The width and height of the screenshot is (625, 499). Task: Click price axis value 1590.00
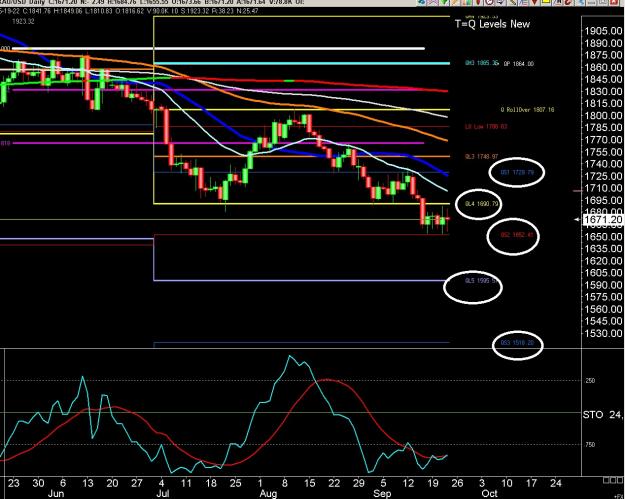pos(603,285)
